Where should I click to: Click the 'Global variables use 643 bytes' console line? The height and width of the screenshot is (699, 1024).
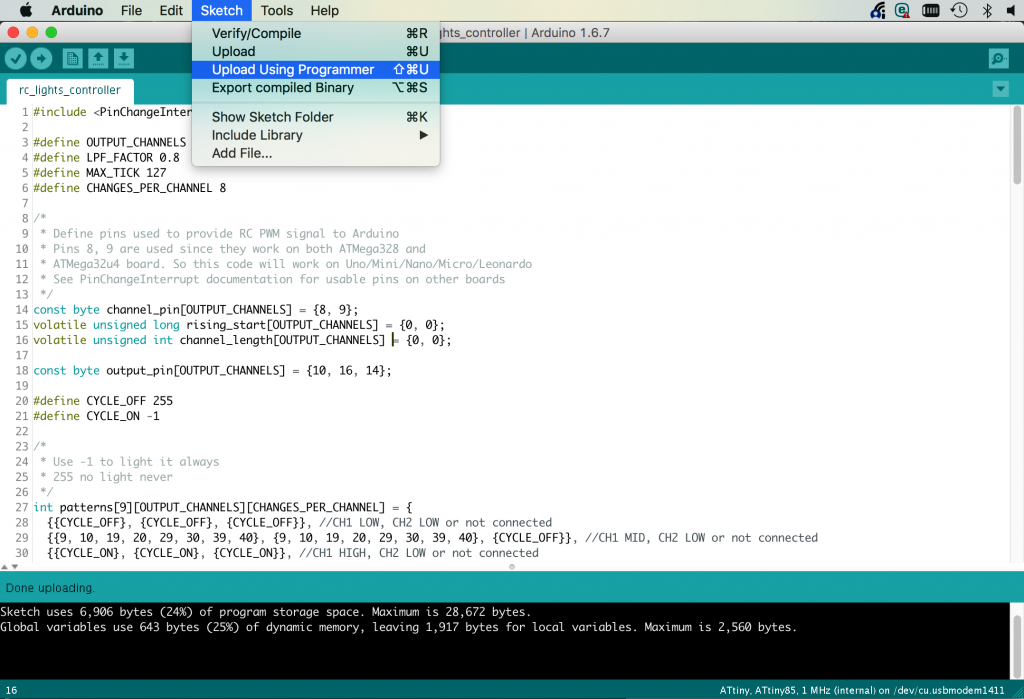click(398, 627)
